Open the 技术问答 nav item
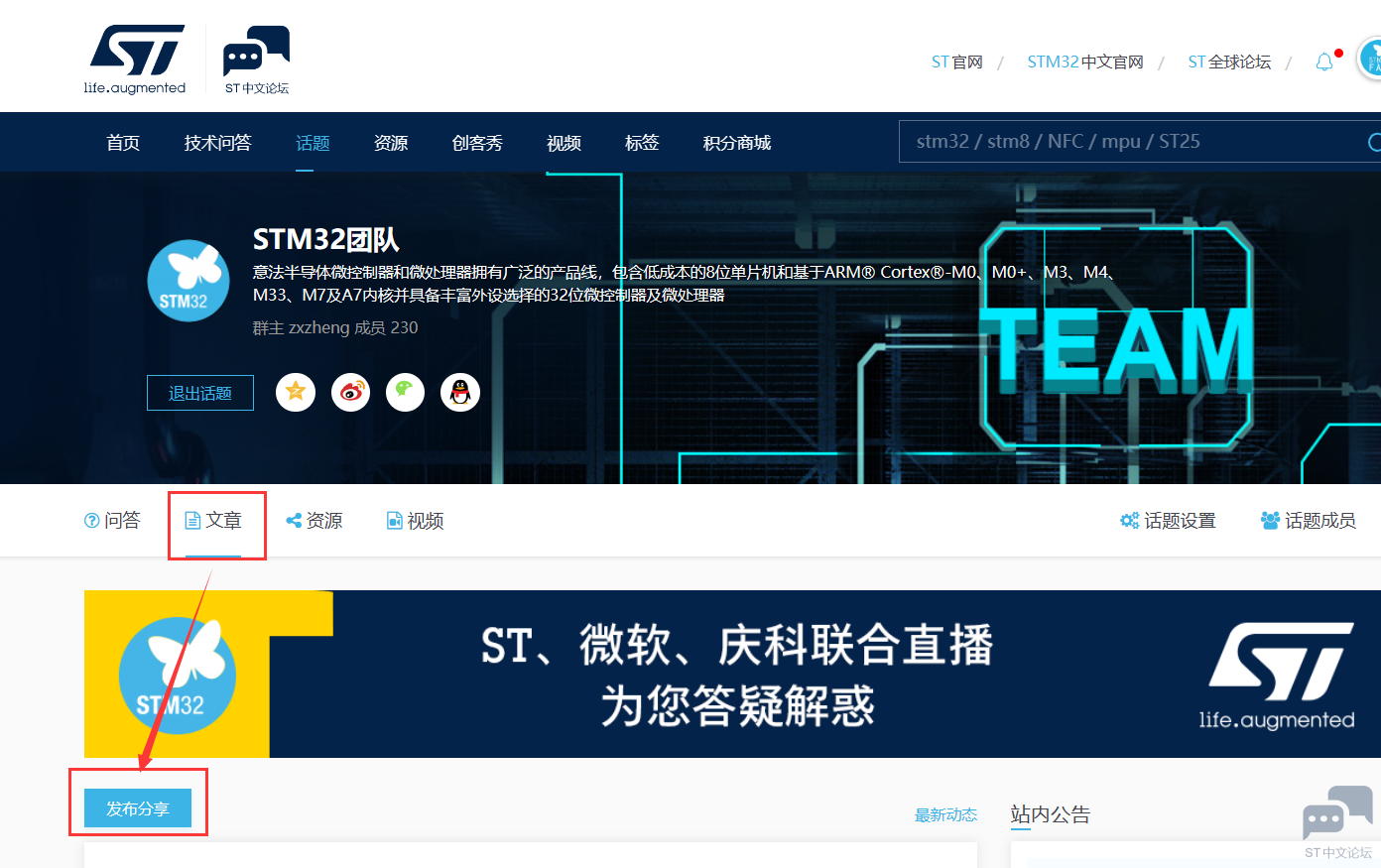This screenshot has height=868, width=1381. [217, 143]
